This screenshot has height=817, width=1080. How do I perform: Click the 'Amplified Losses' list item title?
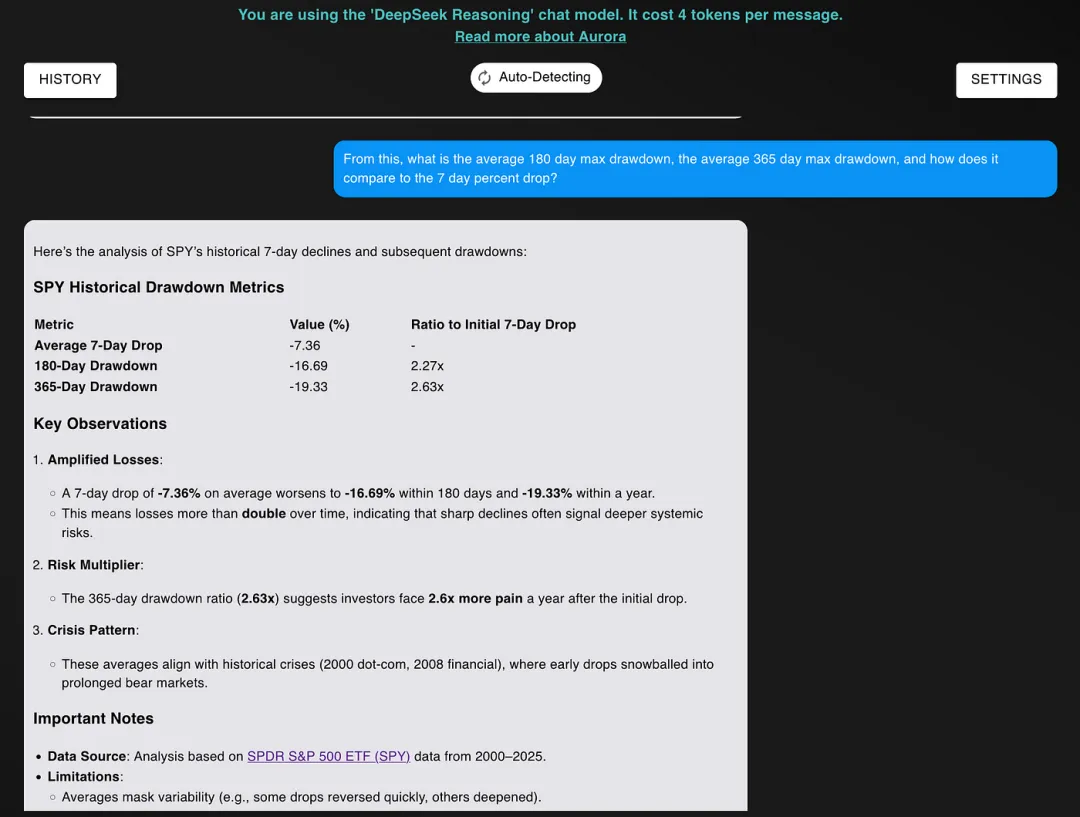tap(104, 460)
